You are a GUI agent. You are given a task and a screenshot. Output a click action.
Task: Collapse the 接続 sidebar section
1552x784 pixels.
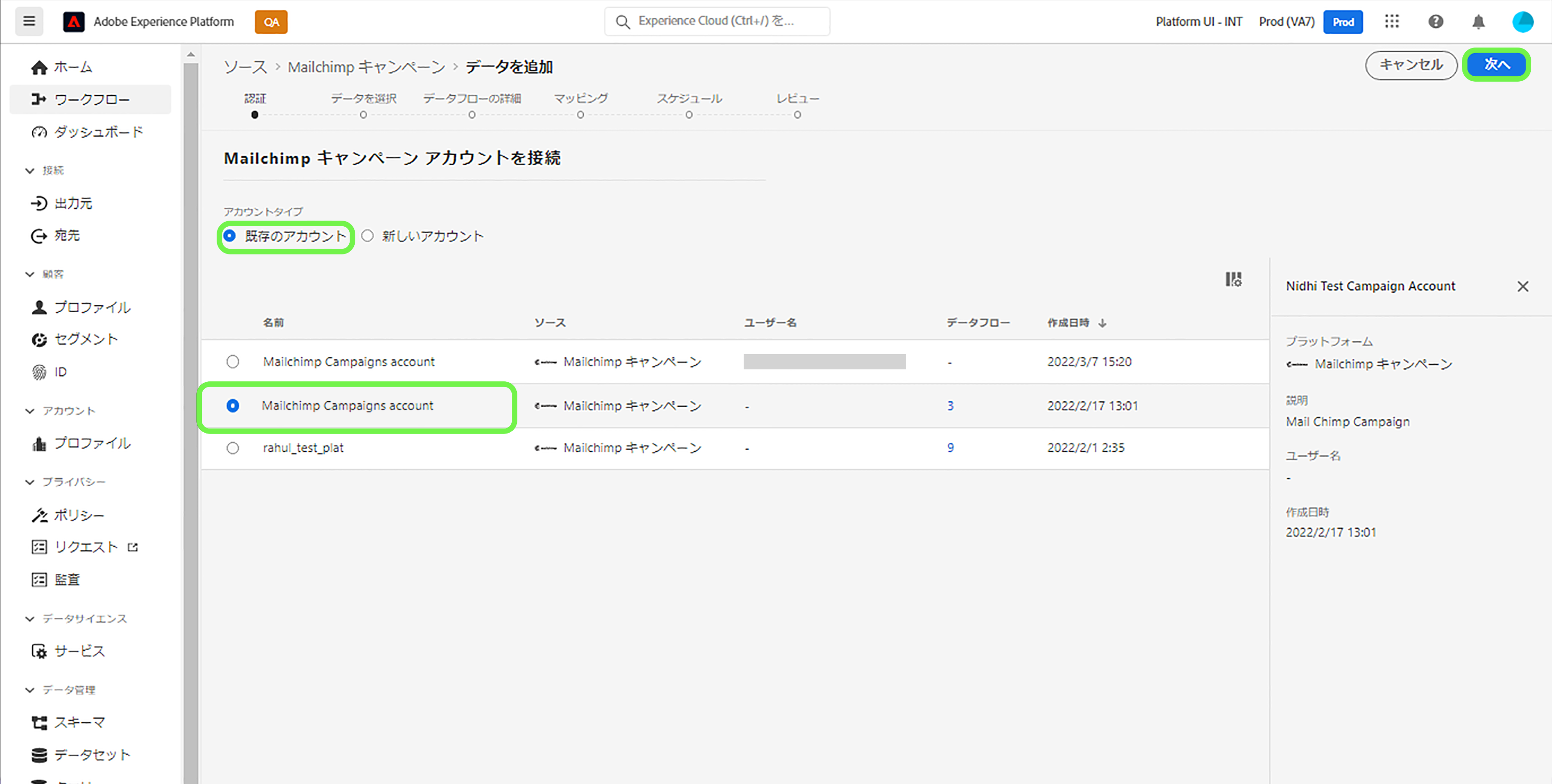click(x=30, y=170)
